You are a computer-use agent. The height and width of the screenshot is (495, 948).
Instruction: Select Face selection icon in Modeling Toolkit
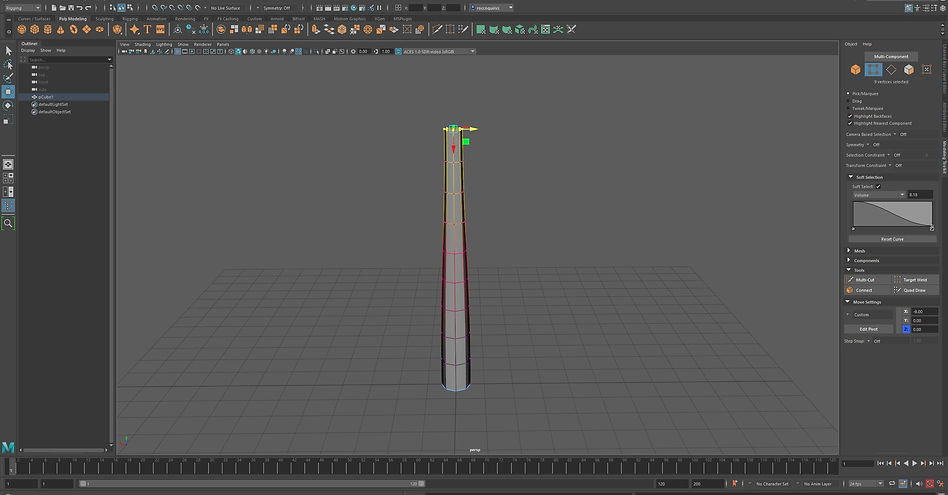[909, 70]
